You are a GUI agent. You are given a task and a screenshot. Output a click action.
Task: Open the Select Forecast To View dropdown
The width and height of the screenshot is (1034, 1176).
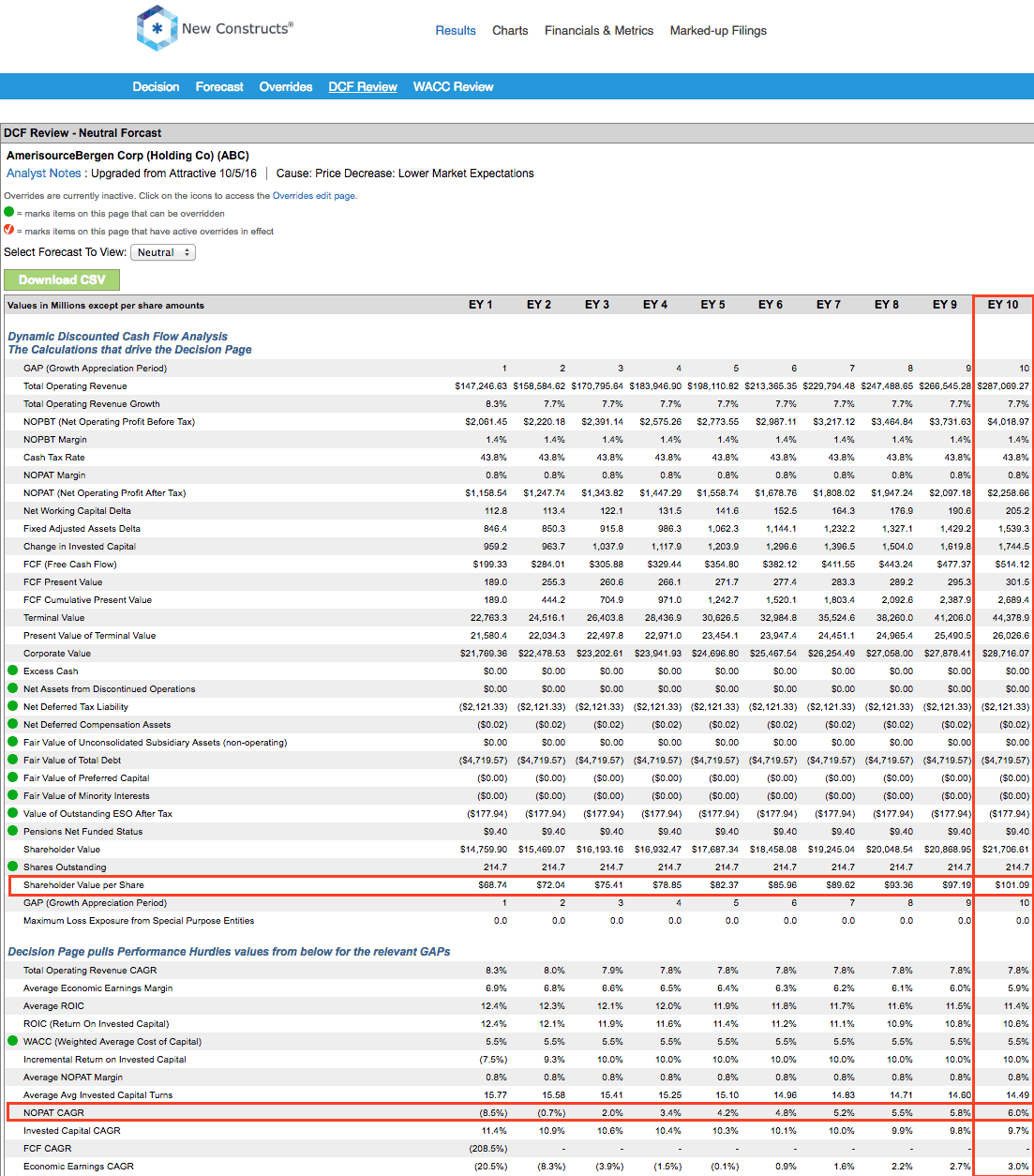(163, 252)
